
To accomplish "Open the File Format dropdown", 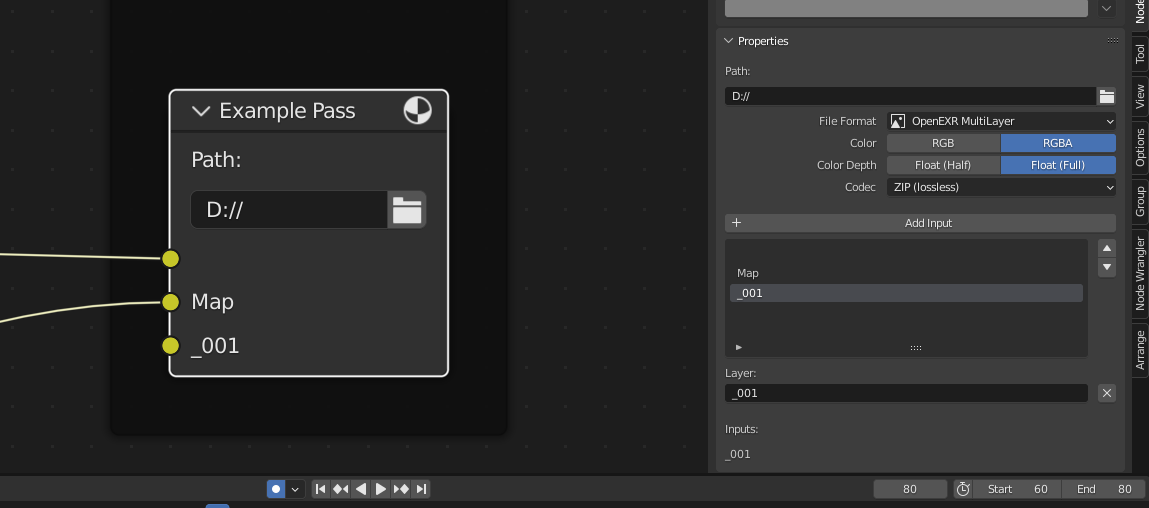I will click(1001, 121).
